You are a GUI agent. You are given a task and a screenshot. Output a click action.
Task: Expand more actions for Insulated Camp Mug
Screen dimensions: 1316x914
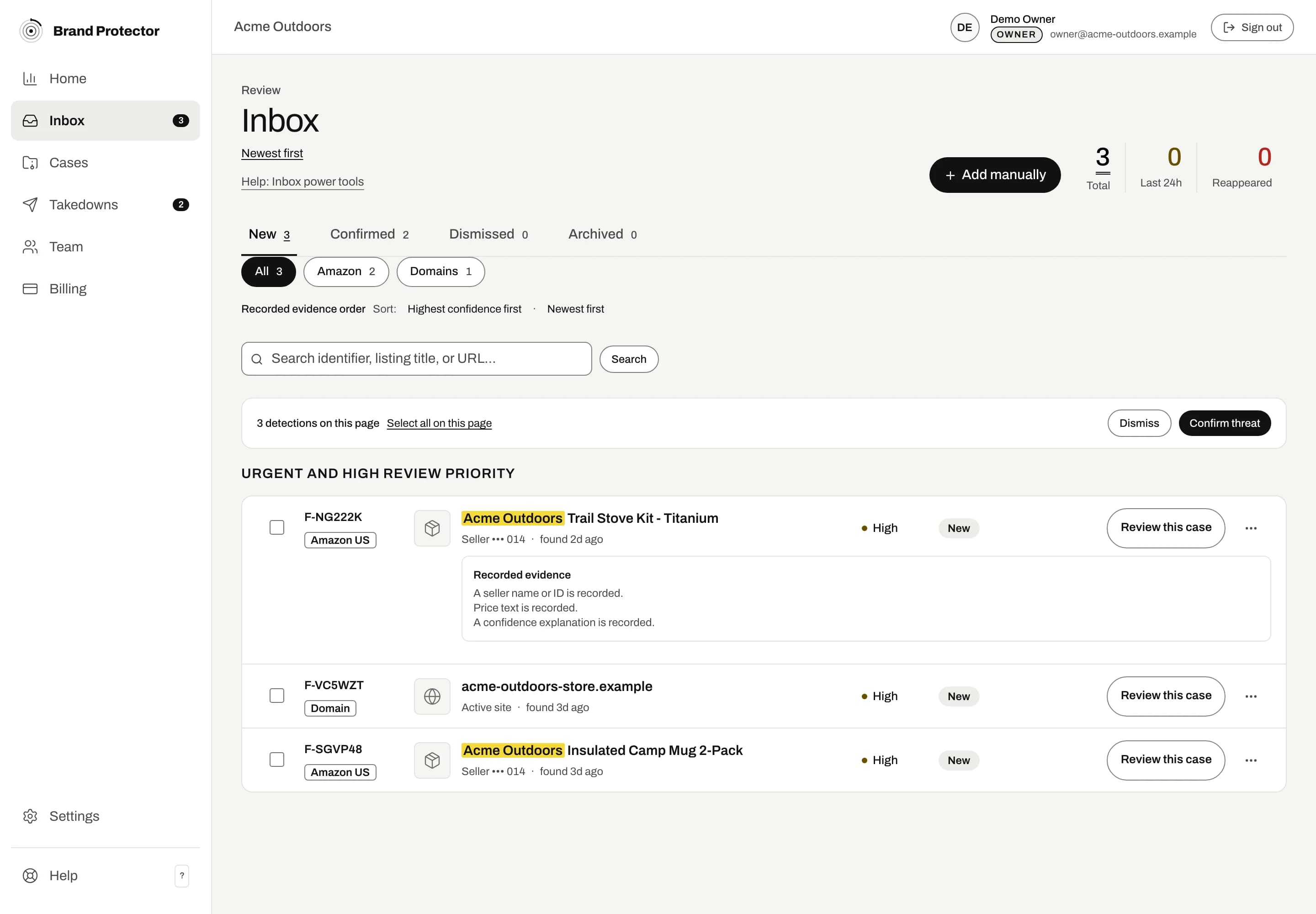(x=1251, y=760)
